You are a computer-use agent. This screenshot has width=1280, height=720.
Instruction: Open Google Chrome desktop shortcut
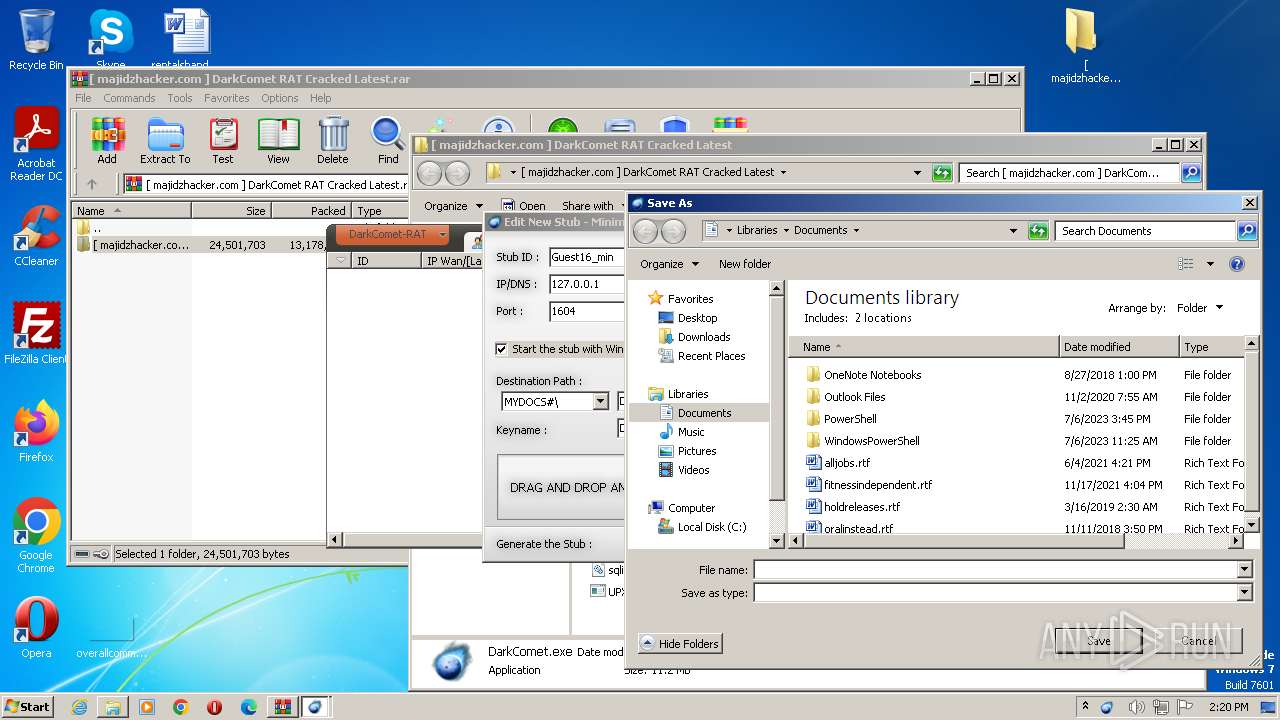(36, 535)
